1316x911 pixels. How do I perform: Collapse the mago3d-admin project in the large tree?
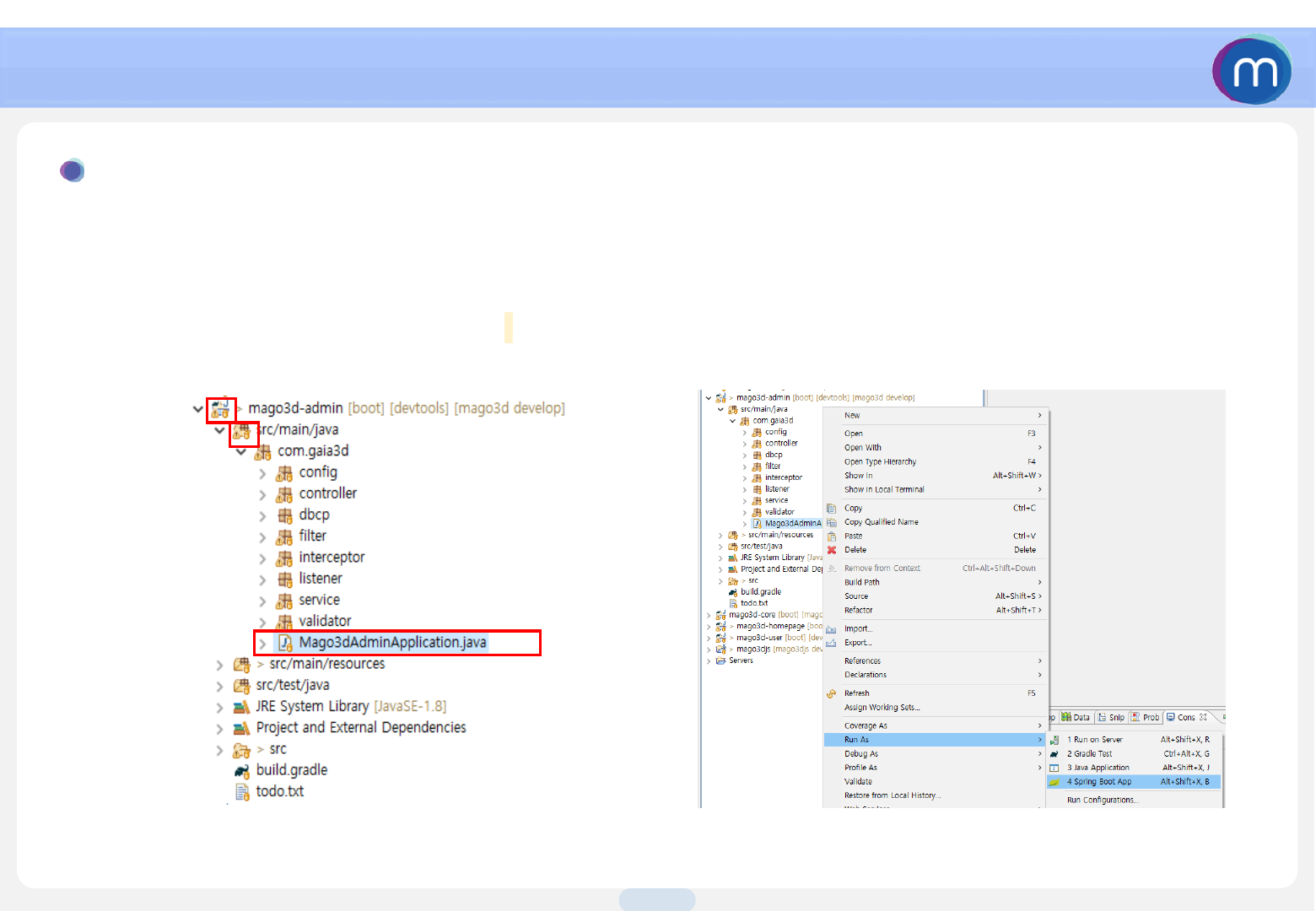(x=198, y=409)
